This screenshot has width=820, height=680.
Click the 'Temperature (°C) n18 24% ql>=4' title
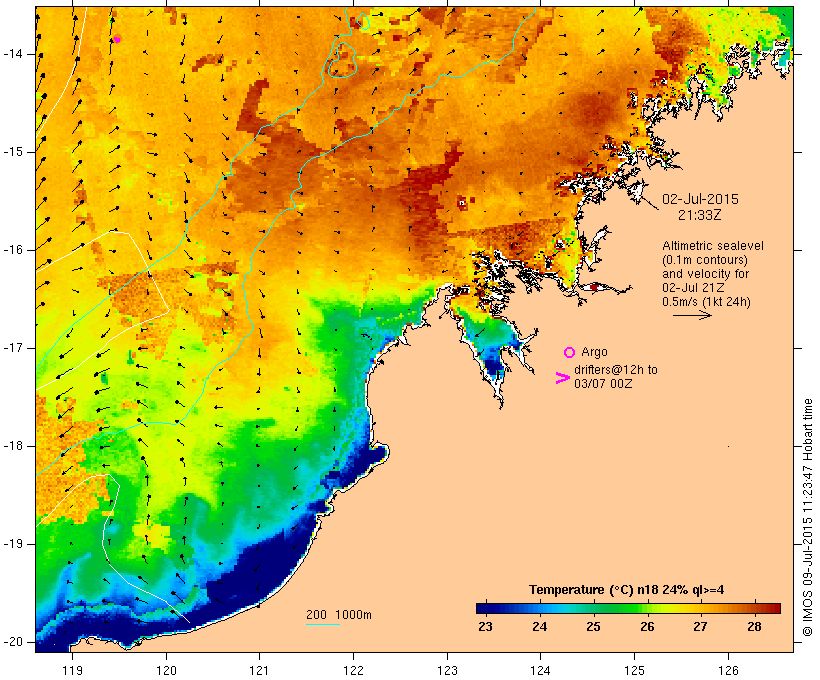627,590
